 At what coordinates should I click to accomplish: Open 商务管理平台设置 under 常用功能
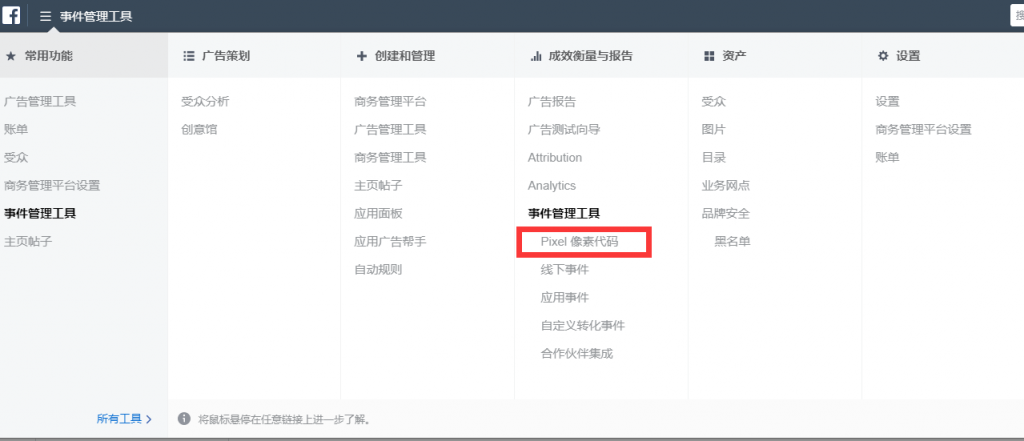pyautogui.click(x=52, y=186)
